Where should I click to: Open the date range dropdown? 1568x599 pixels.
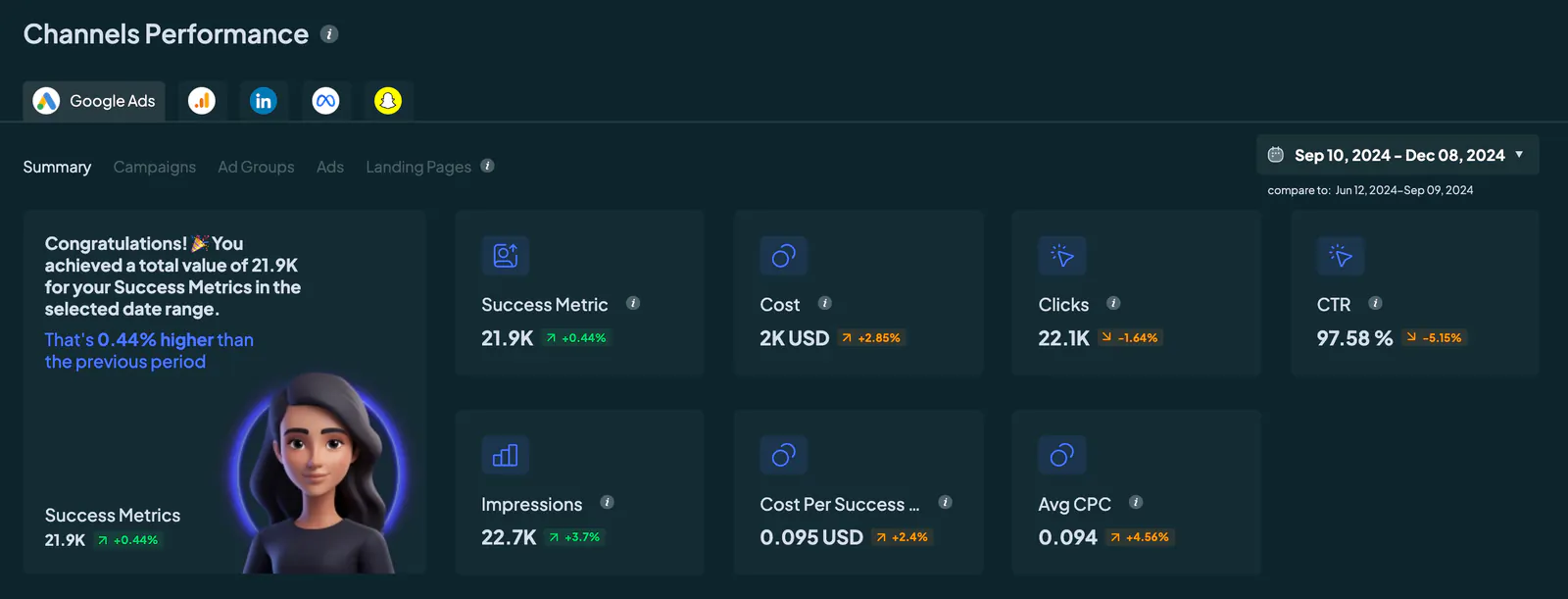1397,155
